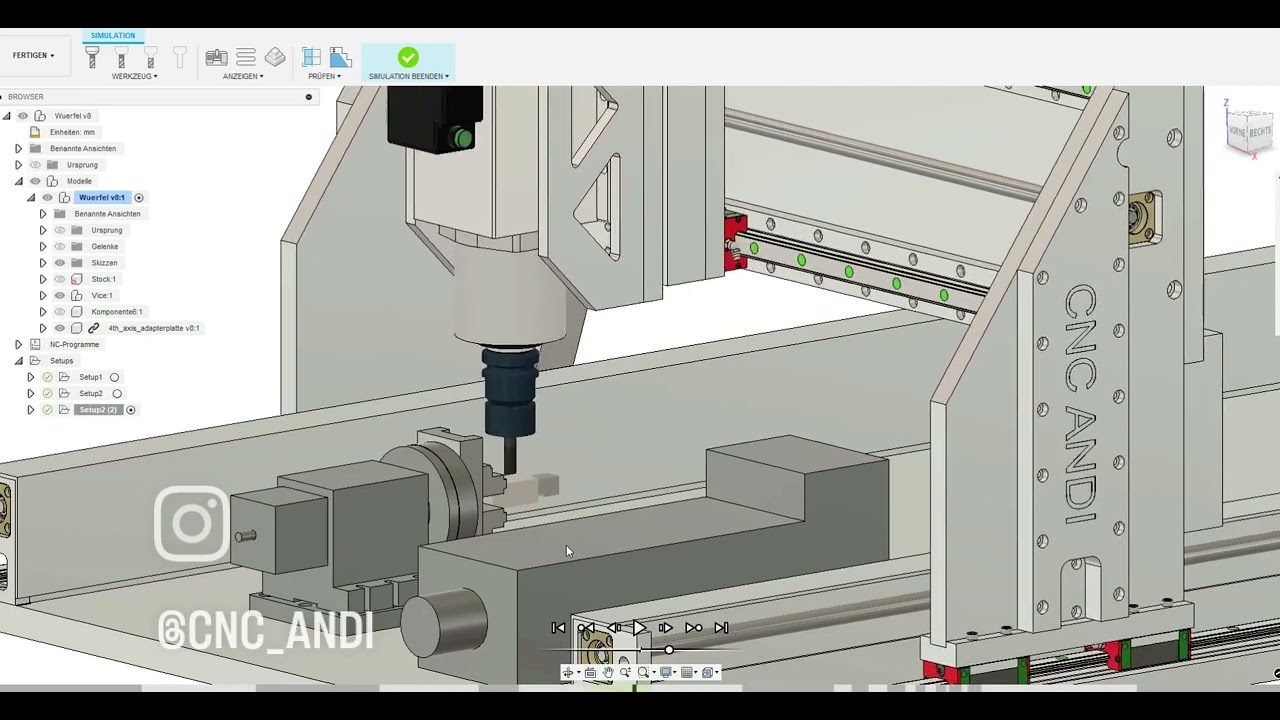
Task: Open the Werkzeug dropdown menu
Action: 134,77
